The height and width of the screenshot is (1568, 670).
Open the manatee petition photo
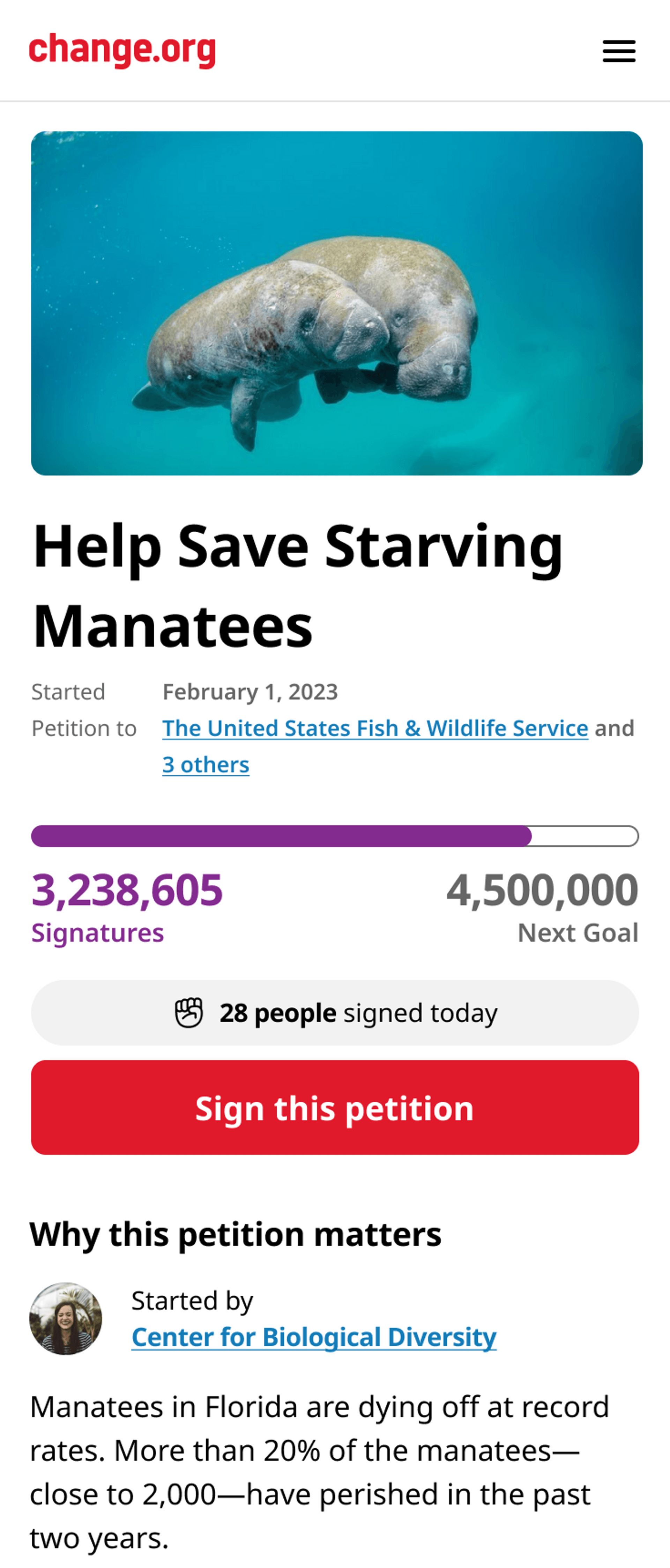336,303
